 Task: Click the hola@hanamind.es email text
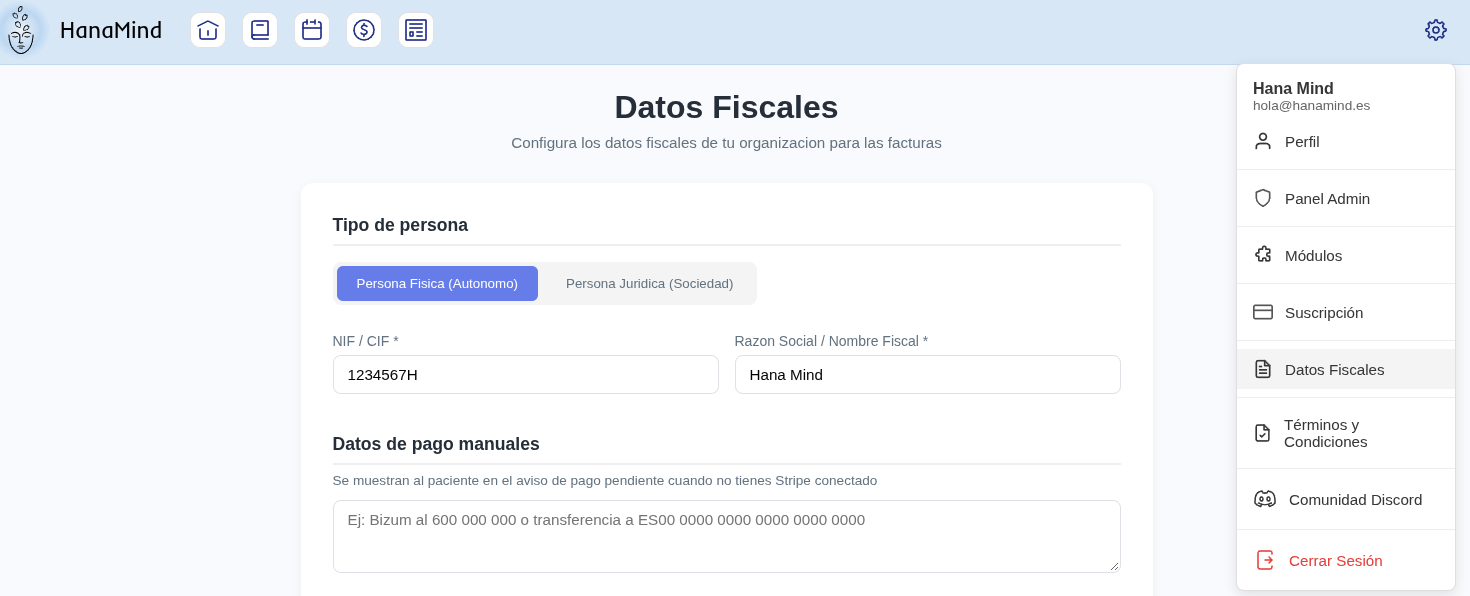(1312, 106)
